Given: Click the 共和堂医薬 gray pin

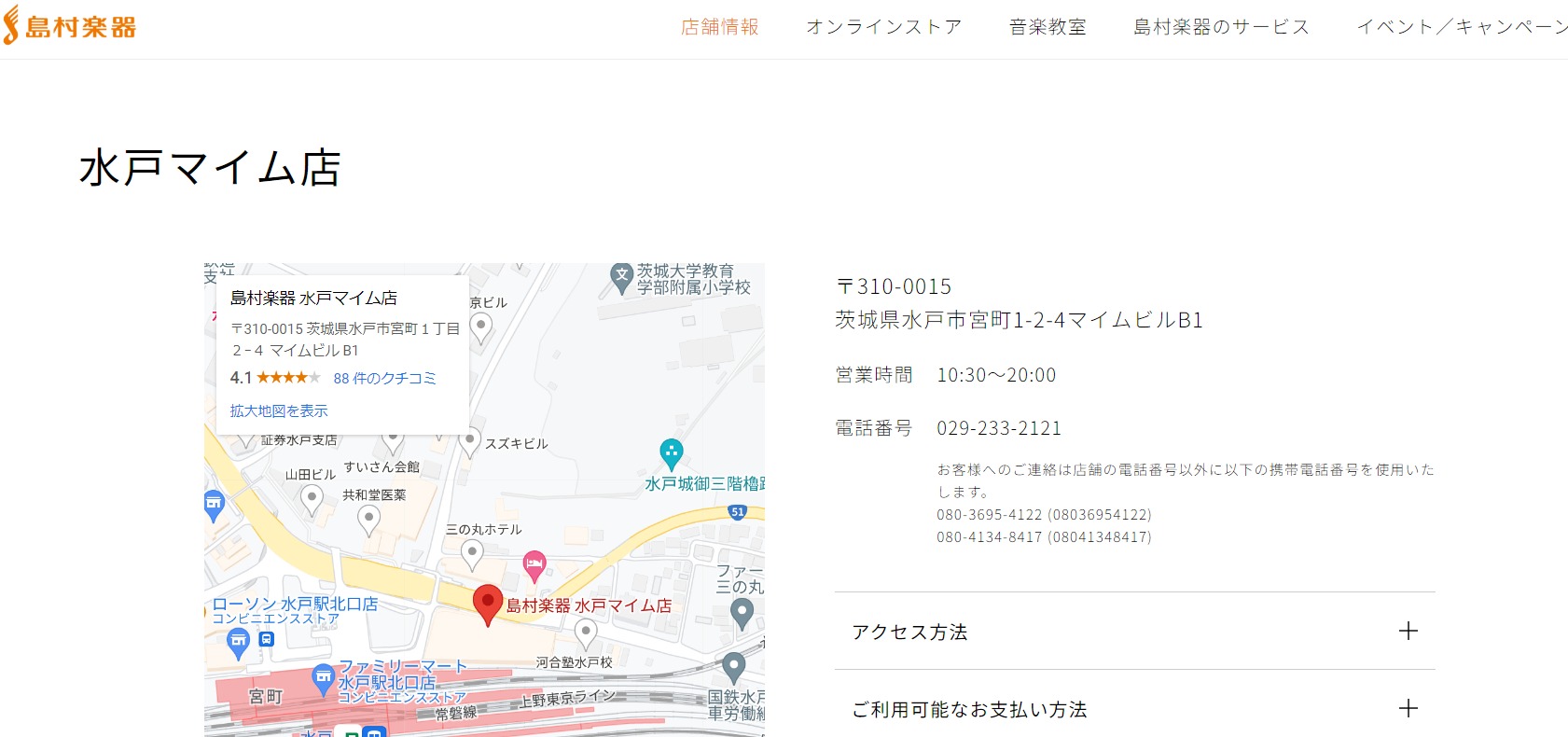Looking at the screenshot, I should pyautogui.click(x=369, y=520).
